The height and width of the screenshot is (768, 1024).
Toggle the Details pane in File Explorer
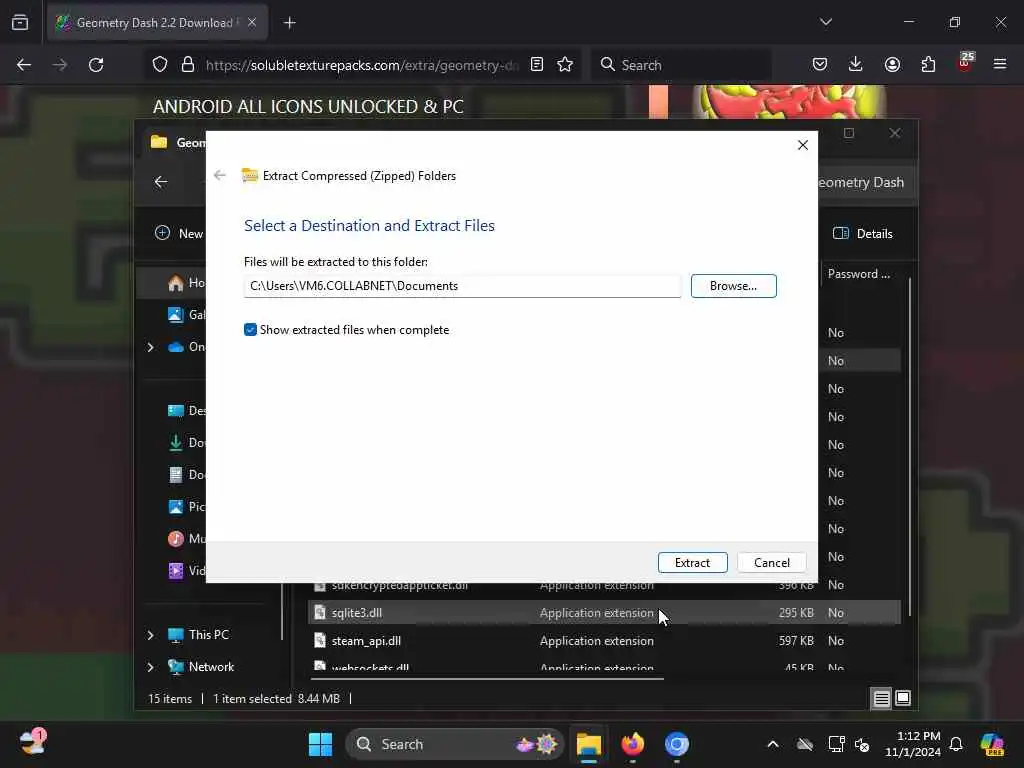click(863, 233)
